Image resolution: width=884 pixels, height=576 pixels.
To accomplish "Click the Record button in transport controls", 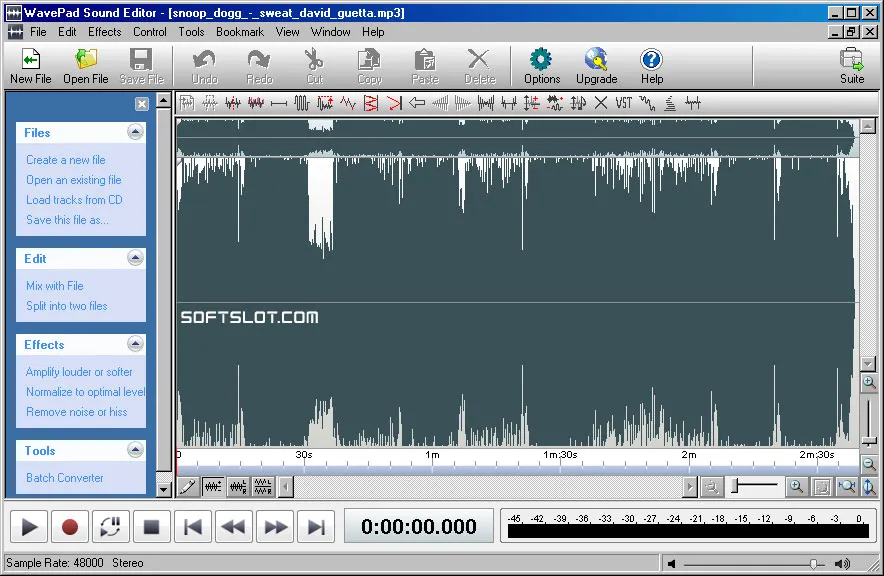I will 70,527.
